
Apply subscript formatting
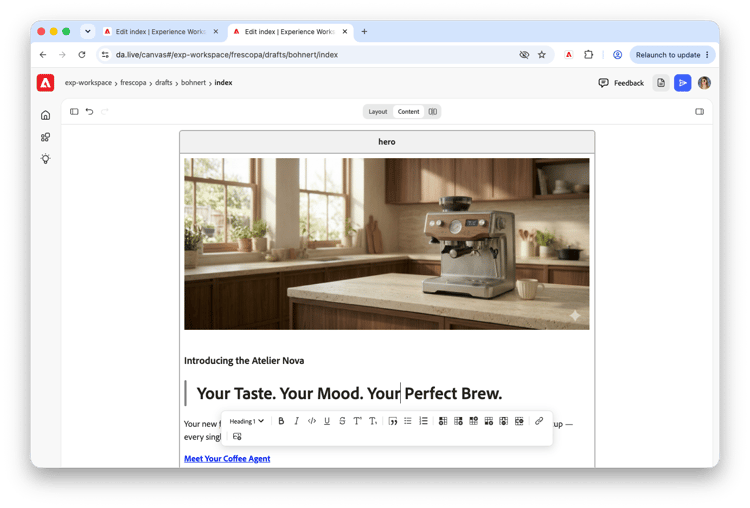(373, 421)
